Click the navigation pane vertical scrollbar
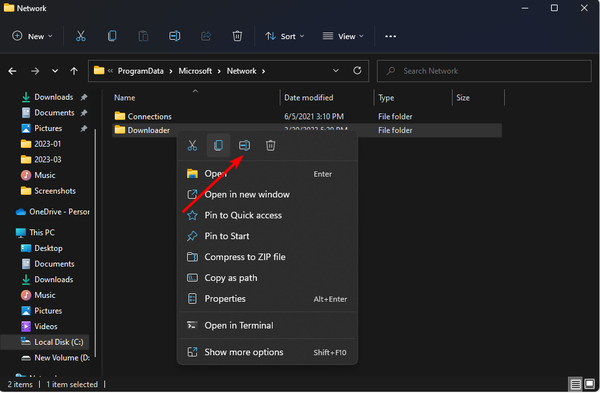 tap(95, 243)
